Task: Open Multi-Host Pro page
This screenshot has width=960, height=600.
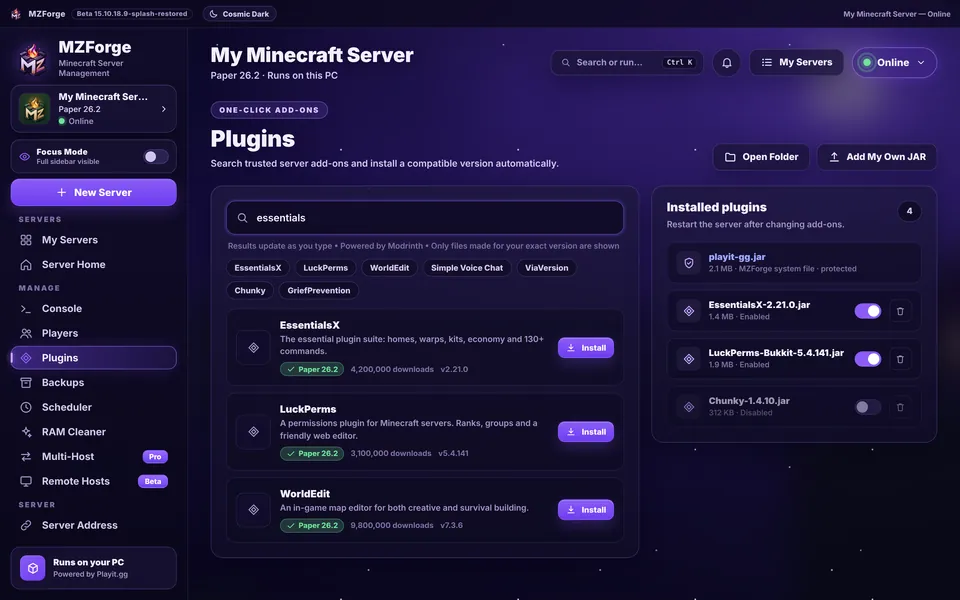Action: (x=94, y=457)
